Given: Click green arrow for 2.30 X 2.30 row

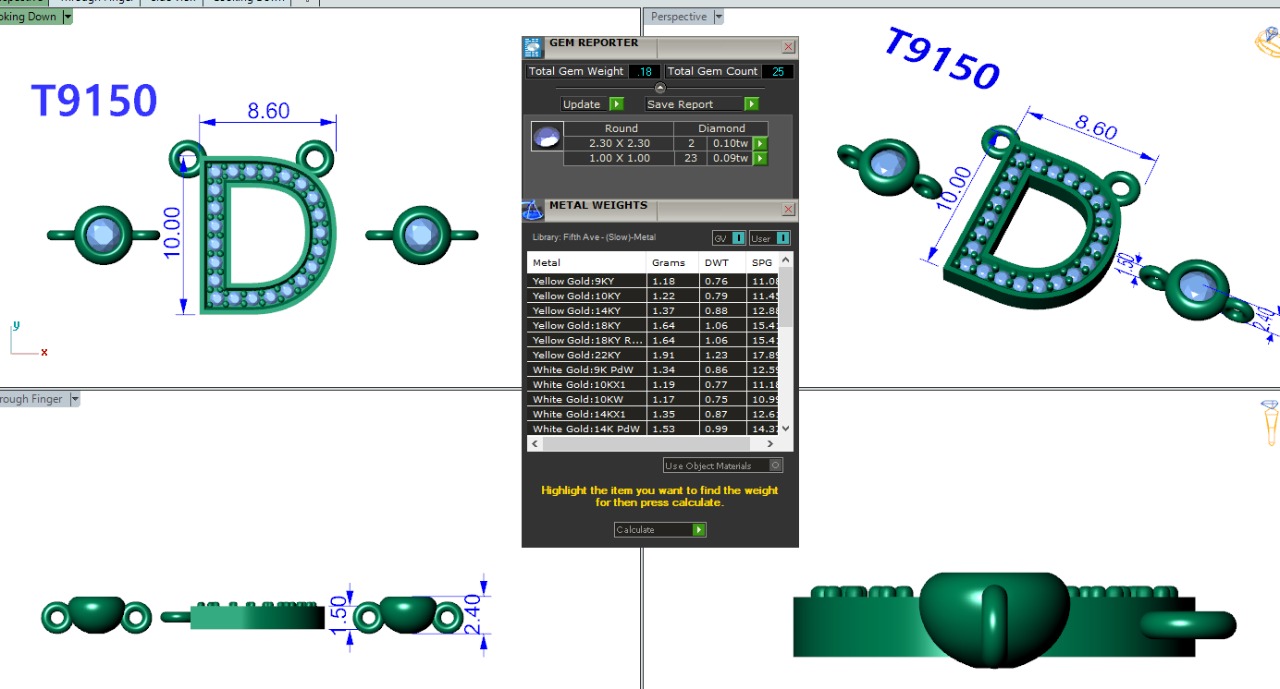Looking at the screenshot, I should [x=760, y=144].
